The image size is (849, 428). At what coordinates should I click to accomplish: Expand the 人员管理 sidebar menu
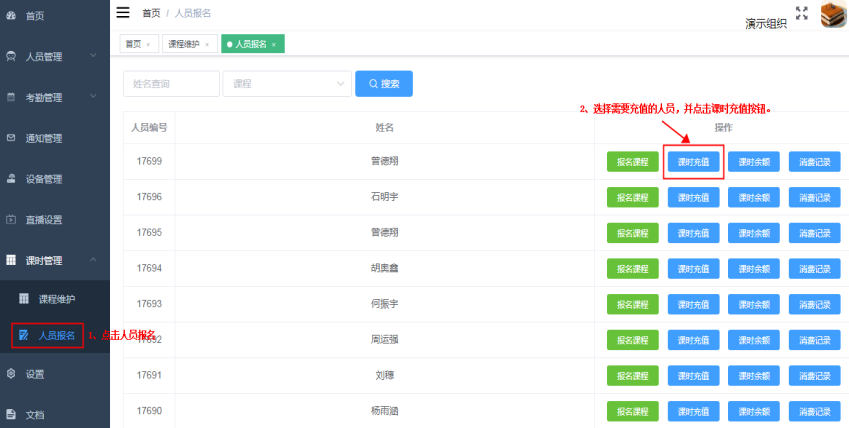[x=50, y=57]
